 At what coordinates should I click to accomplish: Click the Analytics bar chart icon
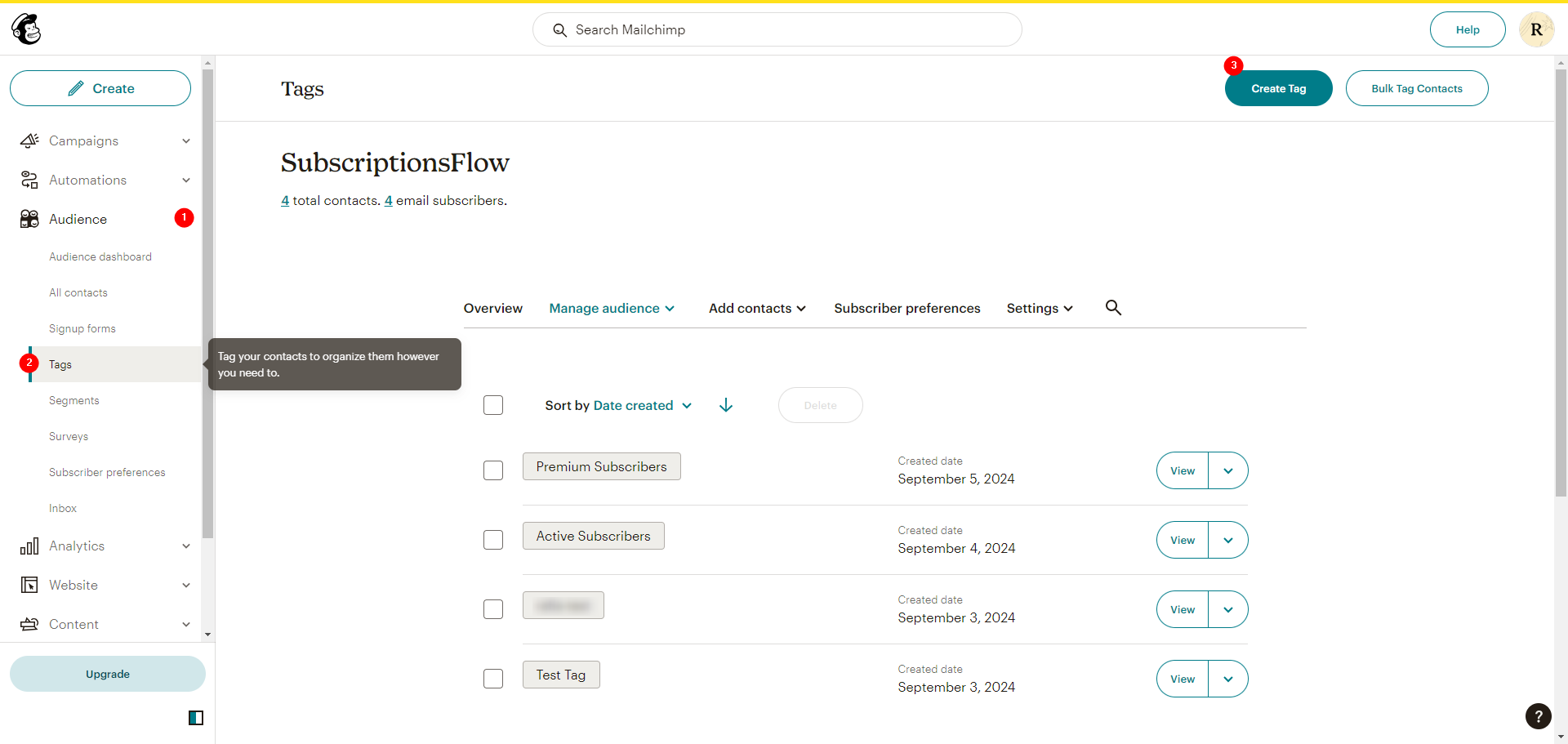click(x=29, y=546)
